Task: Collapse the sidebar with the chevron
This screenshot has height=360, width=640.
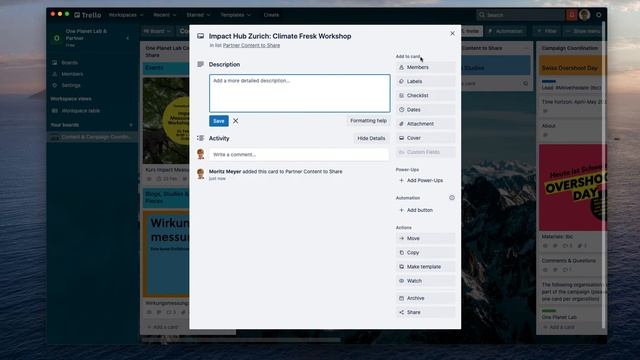Action: pos(128,38)
